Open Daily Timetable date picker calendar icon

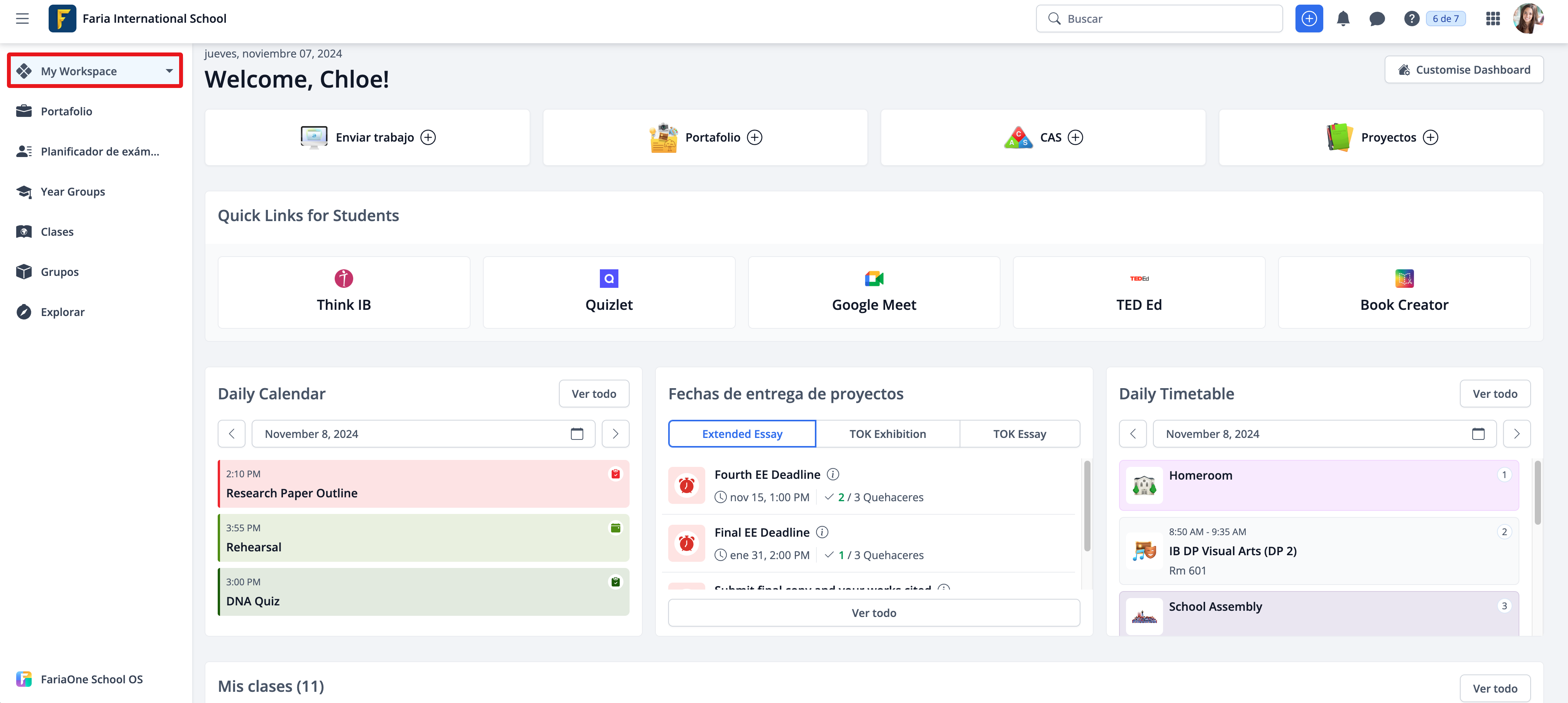pyautogui.click(x=1478, y=434)
